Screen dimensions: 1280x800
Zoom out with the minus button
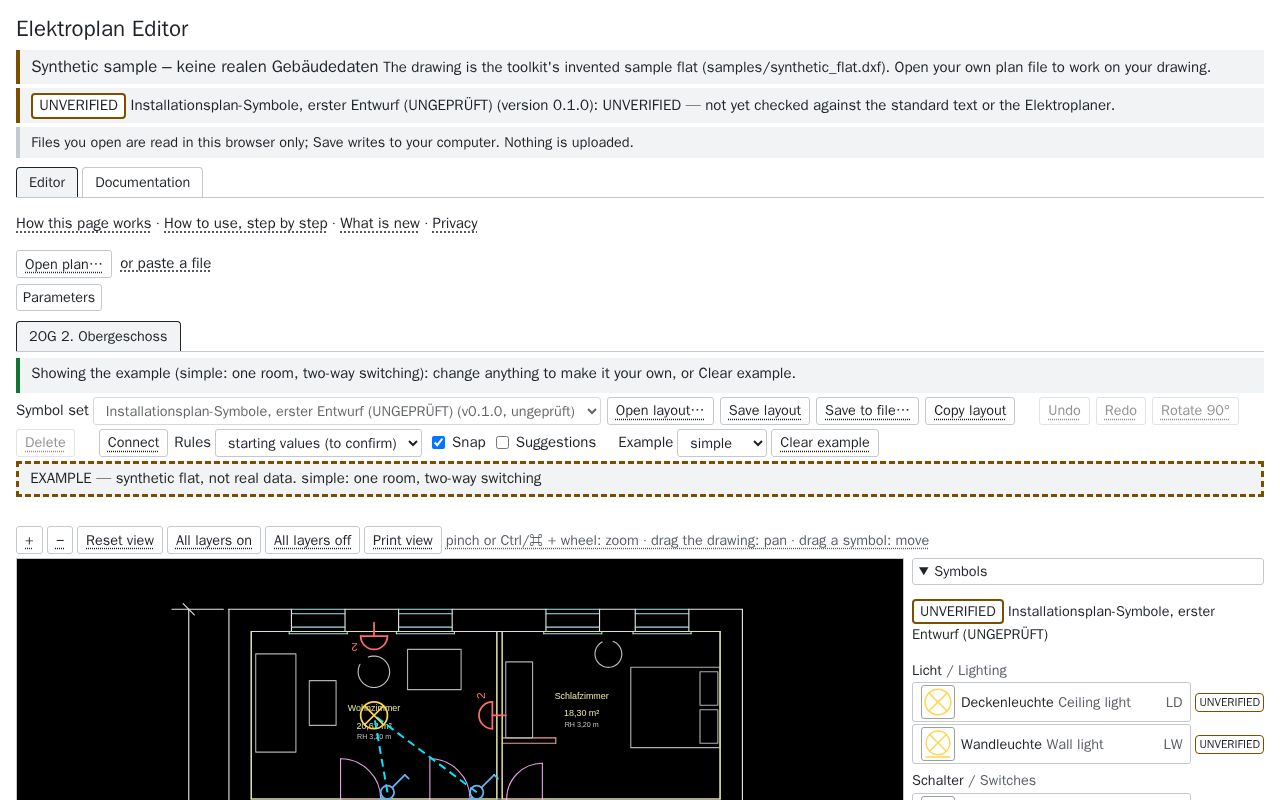tap(60, 541)
